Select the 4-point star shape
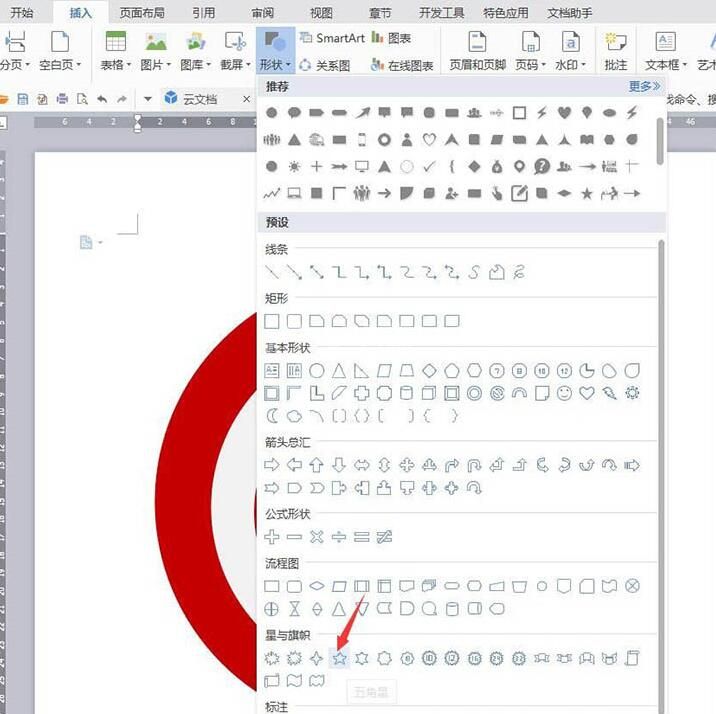716x714 pixels. click(316, 658)
